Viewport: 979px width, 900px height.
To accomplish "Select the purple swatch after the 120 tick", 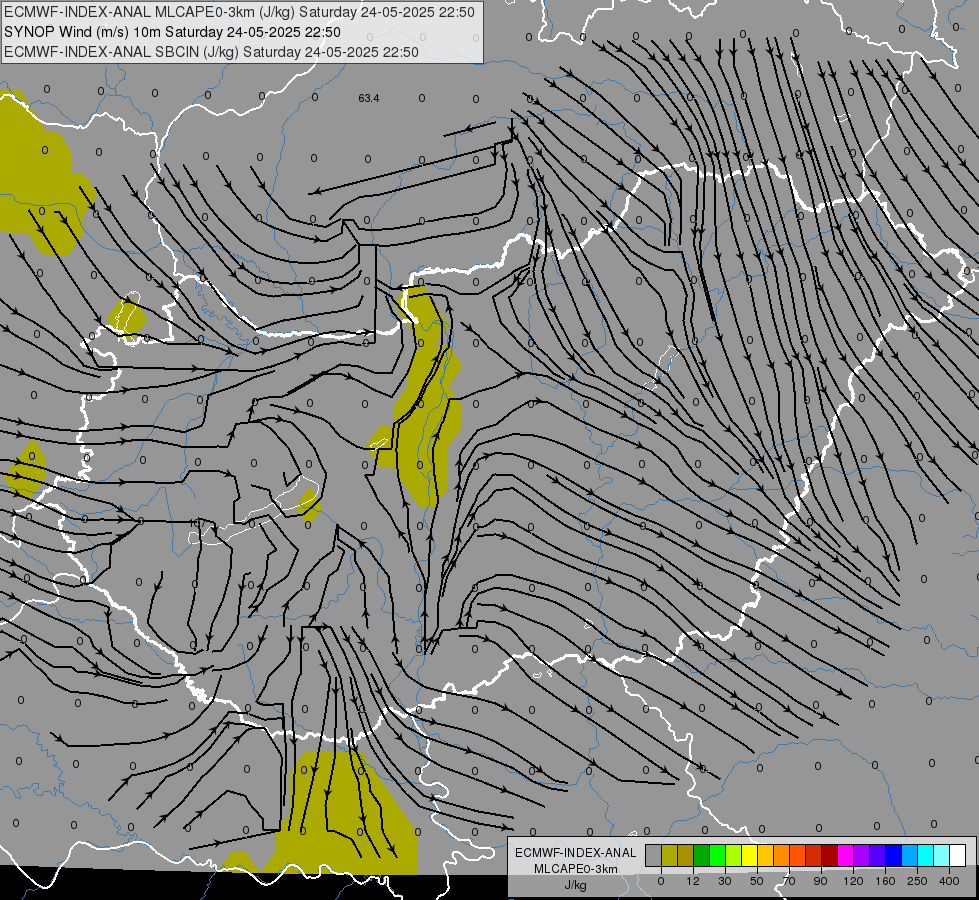I will coord(862,856).
